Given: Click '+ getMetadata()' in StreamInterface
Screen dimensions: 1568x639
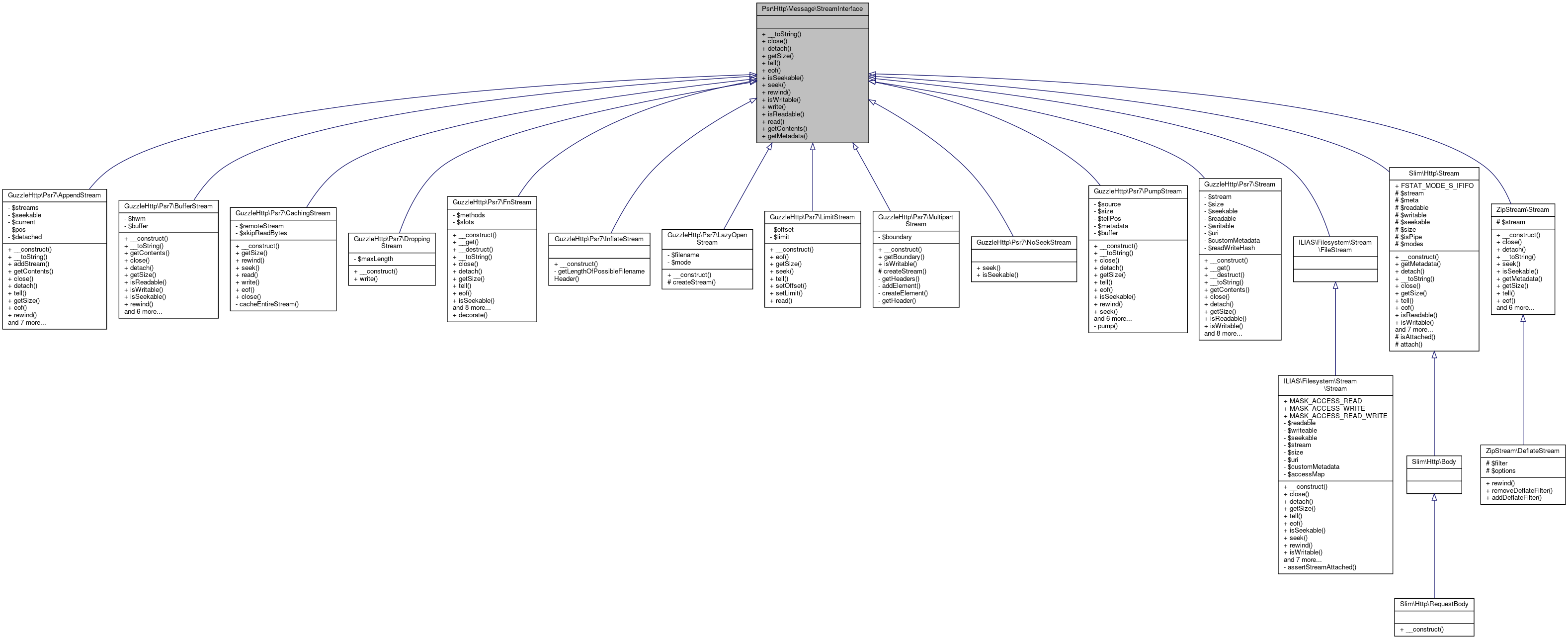Looking at the screenshot, I should tap(785, 136).
